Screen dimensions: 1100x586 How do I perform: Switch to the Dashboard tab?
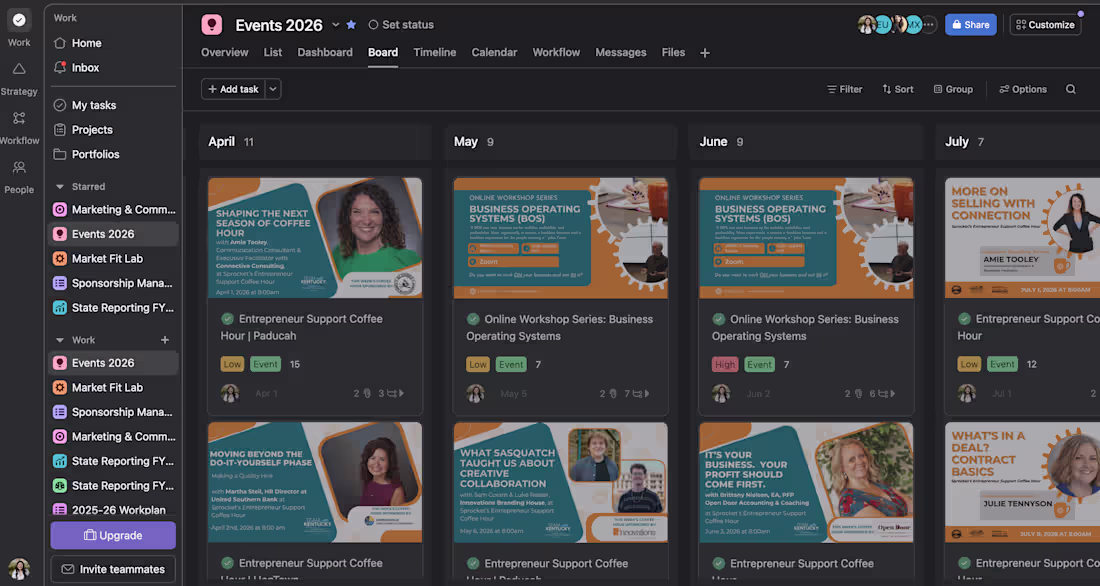pyautogui.click(x=325, y=53)
